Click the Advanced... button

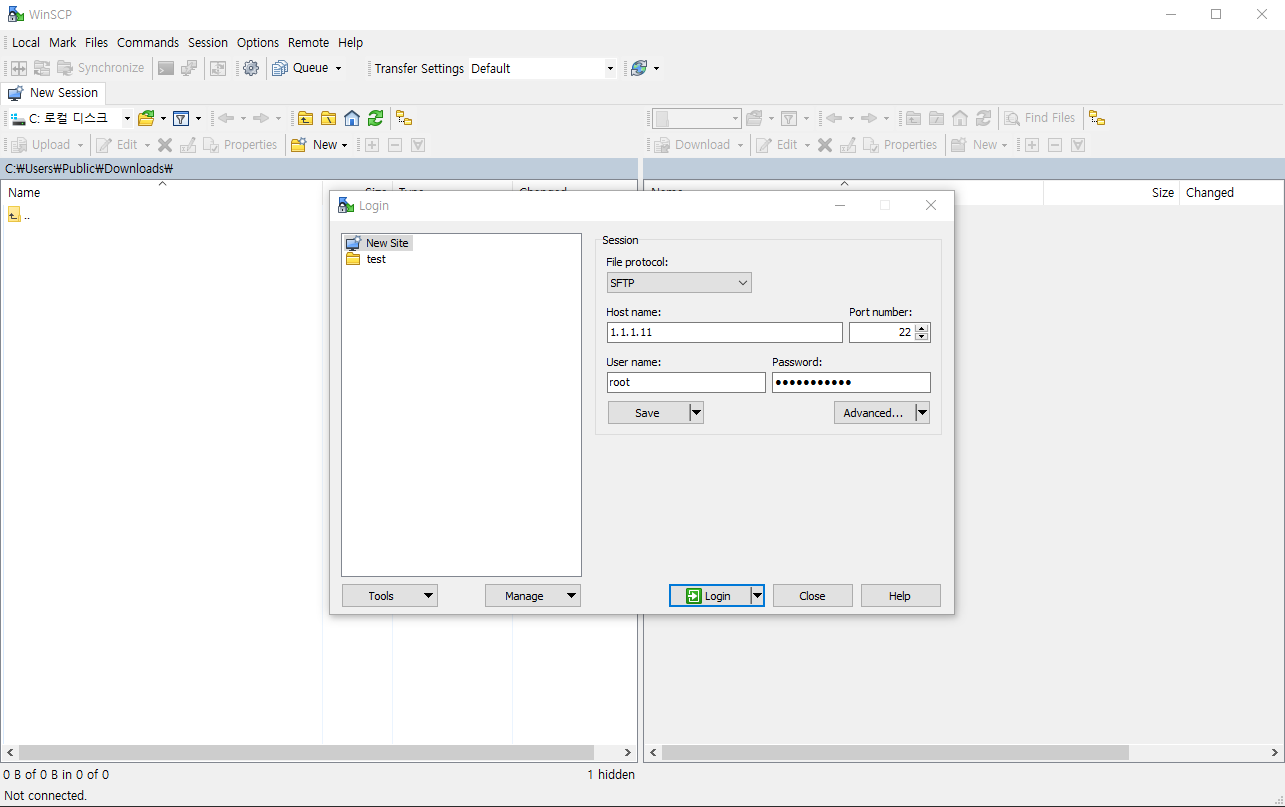(x=874, y=413)
